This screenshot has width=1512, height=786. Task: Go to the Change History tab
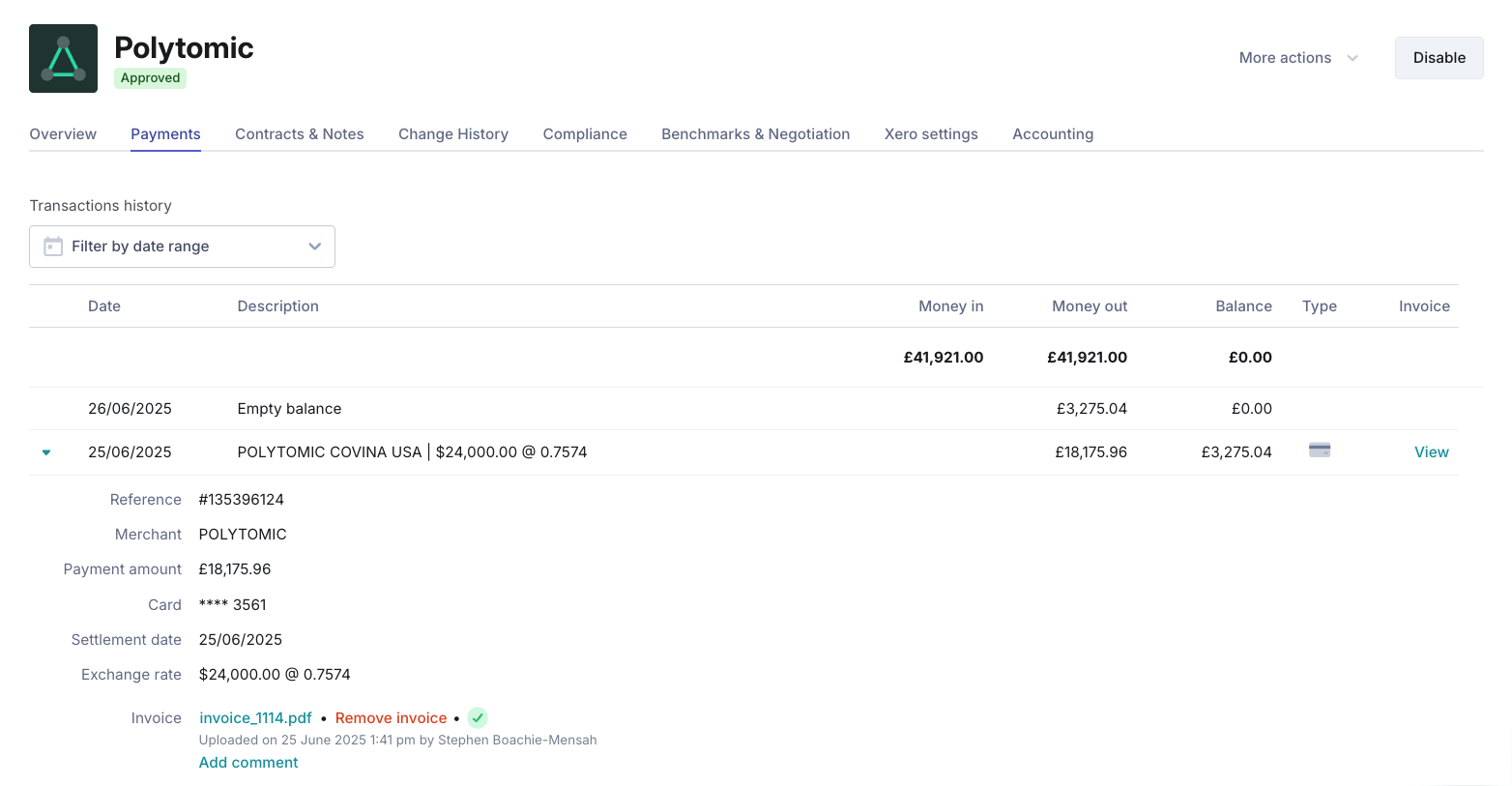452,134
